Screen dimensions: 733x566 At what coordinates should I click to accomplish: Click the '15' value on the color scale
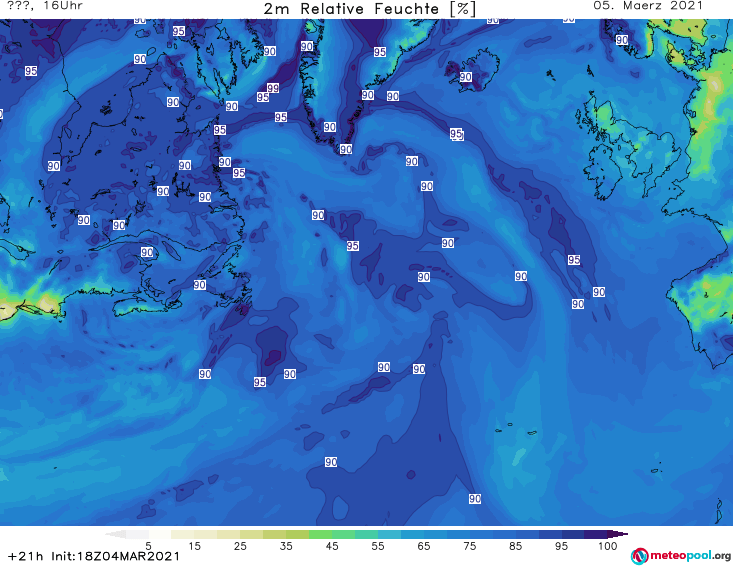coord(194,546)
